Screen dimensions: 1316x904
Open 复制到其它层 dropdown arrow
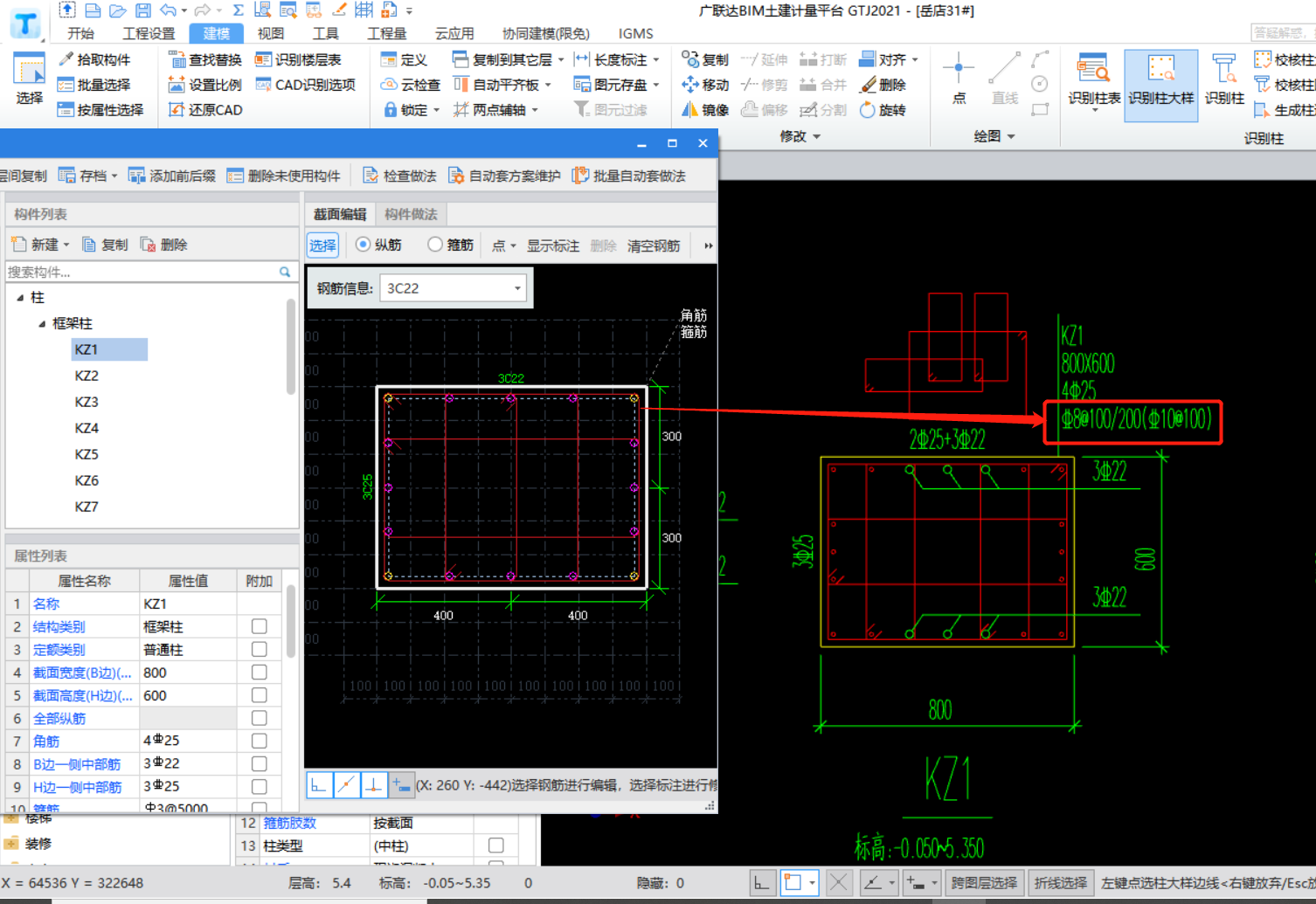pos(560,60)
